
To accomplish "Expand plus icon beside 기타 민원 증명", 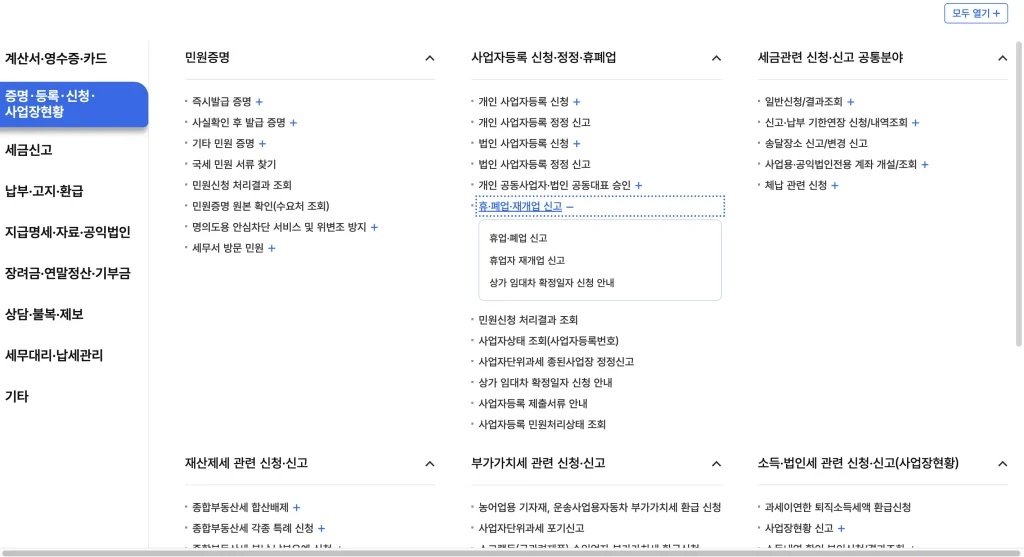I will point(263,144).
